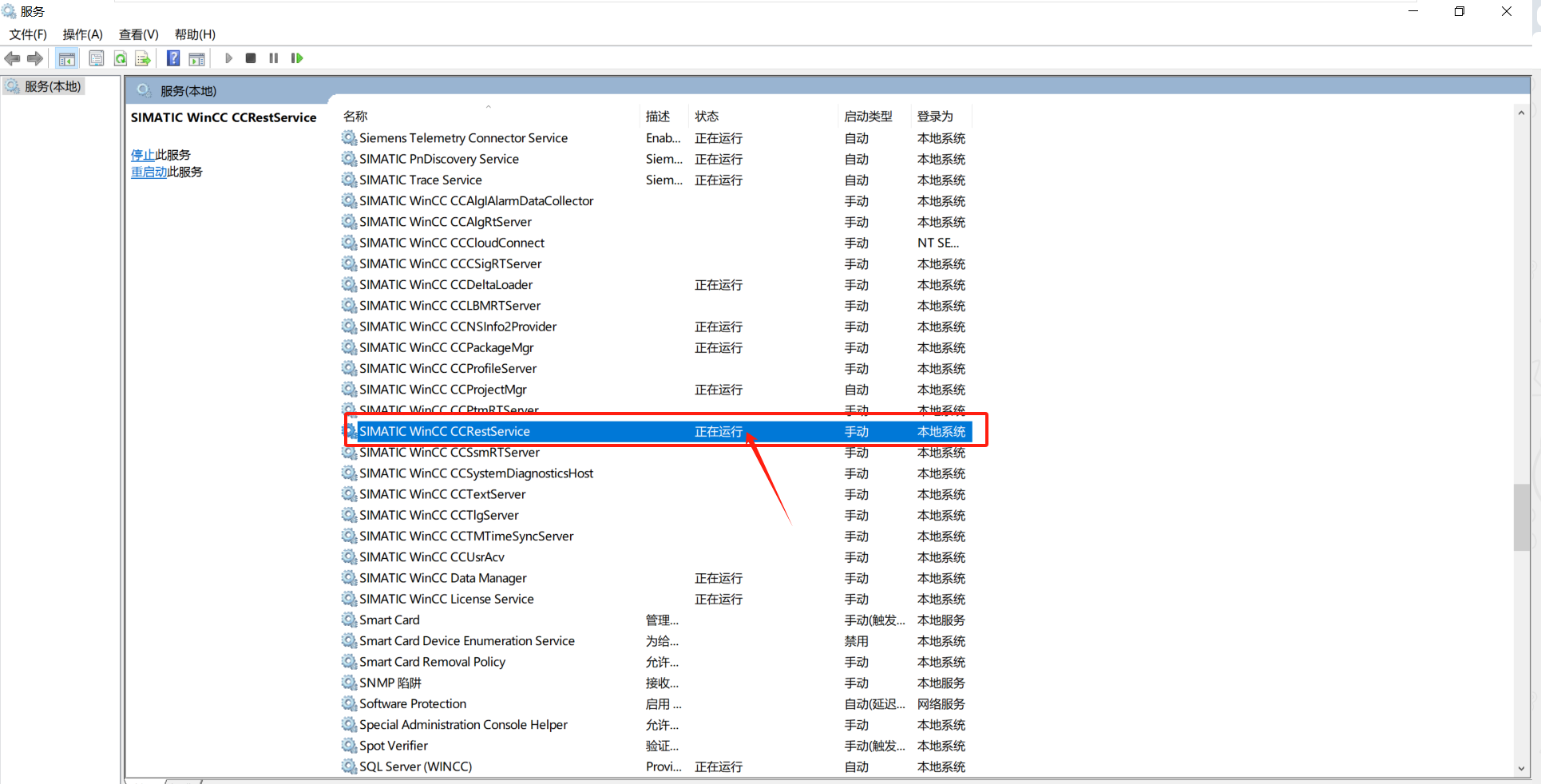Sort by the 启动类型 column header

coord(876,117)
